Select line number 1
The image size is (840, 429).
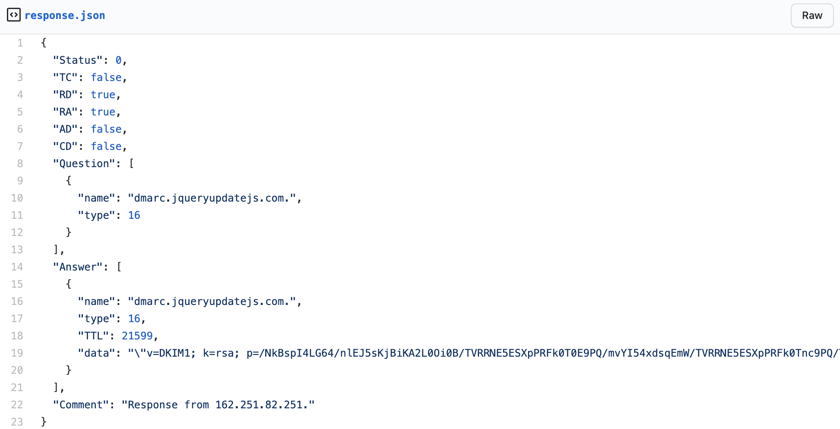tap(19, 43)
